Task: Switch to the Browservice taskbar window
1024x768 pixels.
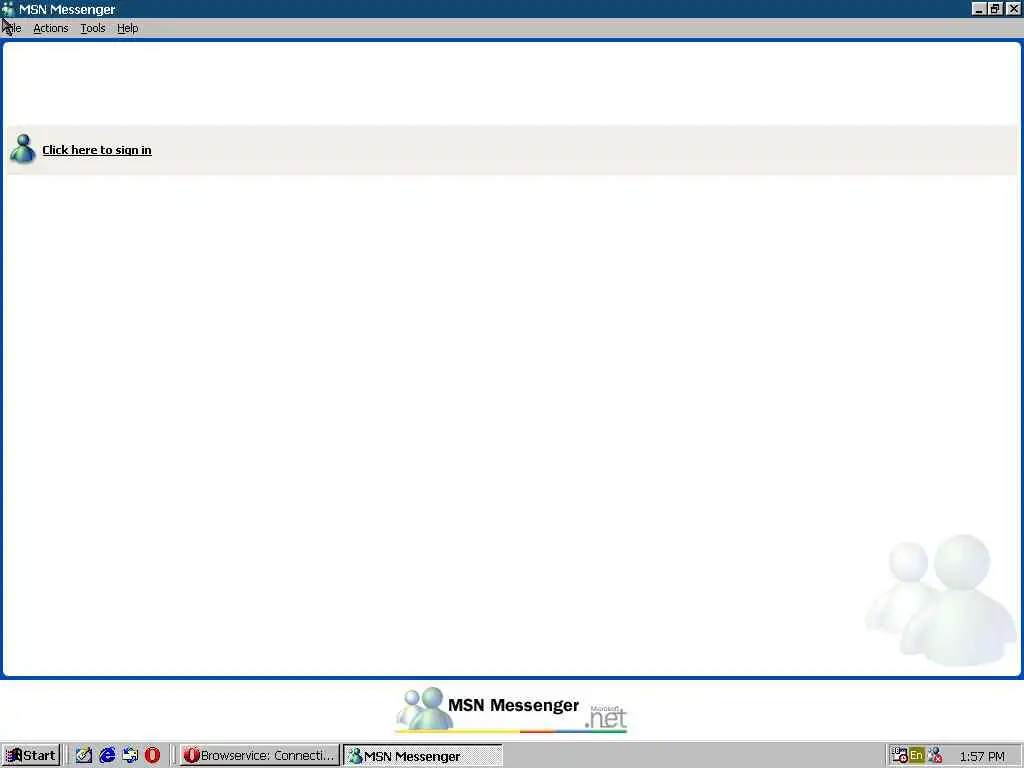Action: point(260,756)
